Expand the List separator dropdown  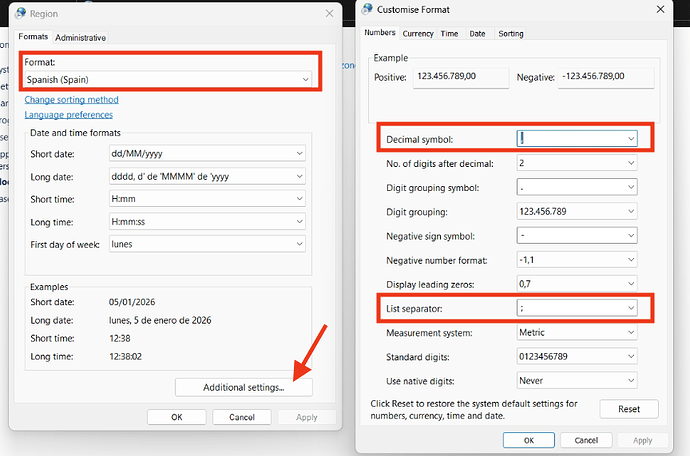click(576, 309)
